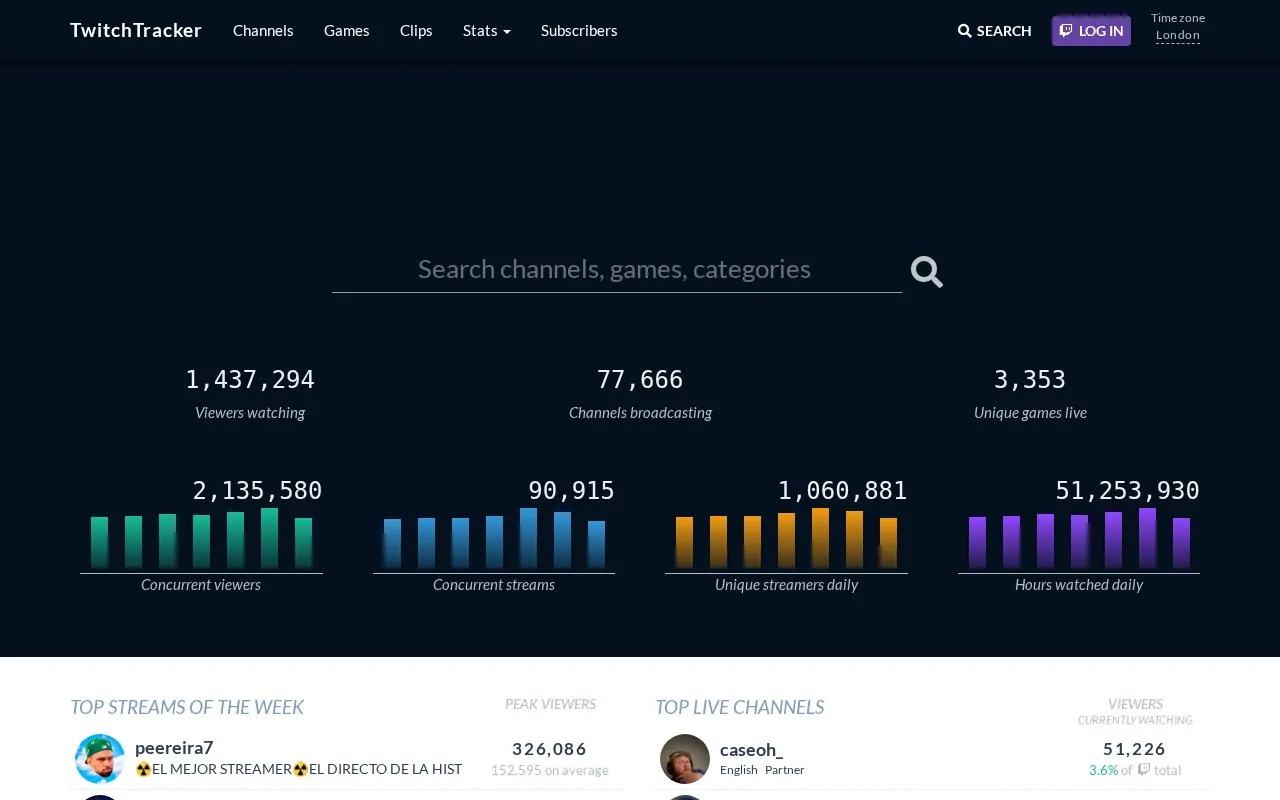This screenshot has height=800, width=1280.
Task: Click the 51,253,930 hours watched number
Action: [x=1127, y=491]
